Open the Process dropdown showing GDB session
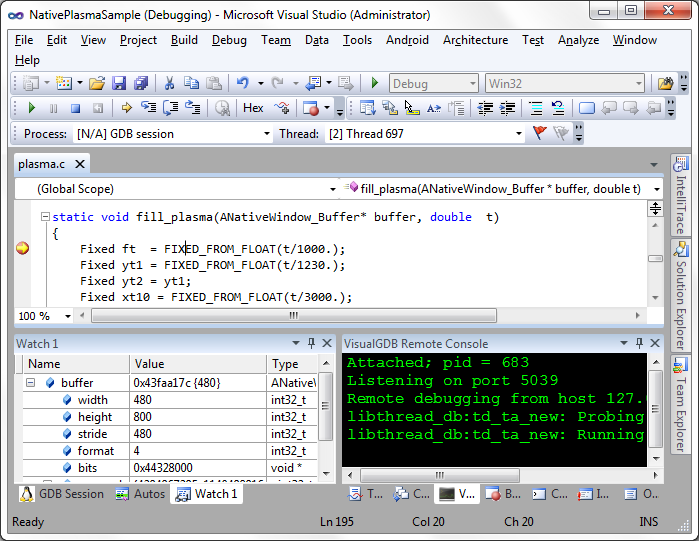 (173, 134)
